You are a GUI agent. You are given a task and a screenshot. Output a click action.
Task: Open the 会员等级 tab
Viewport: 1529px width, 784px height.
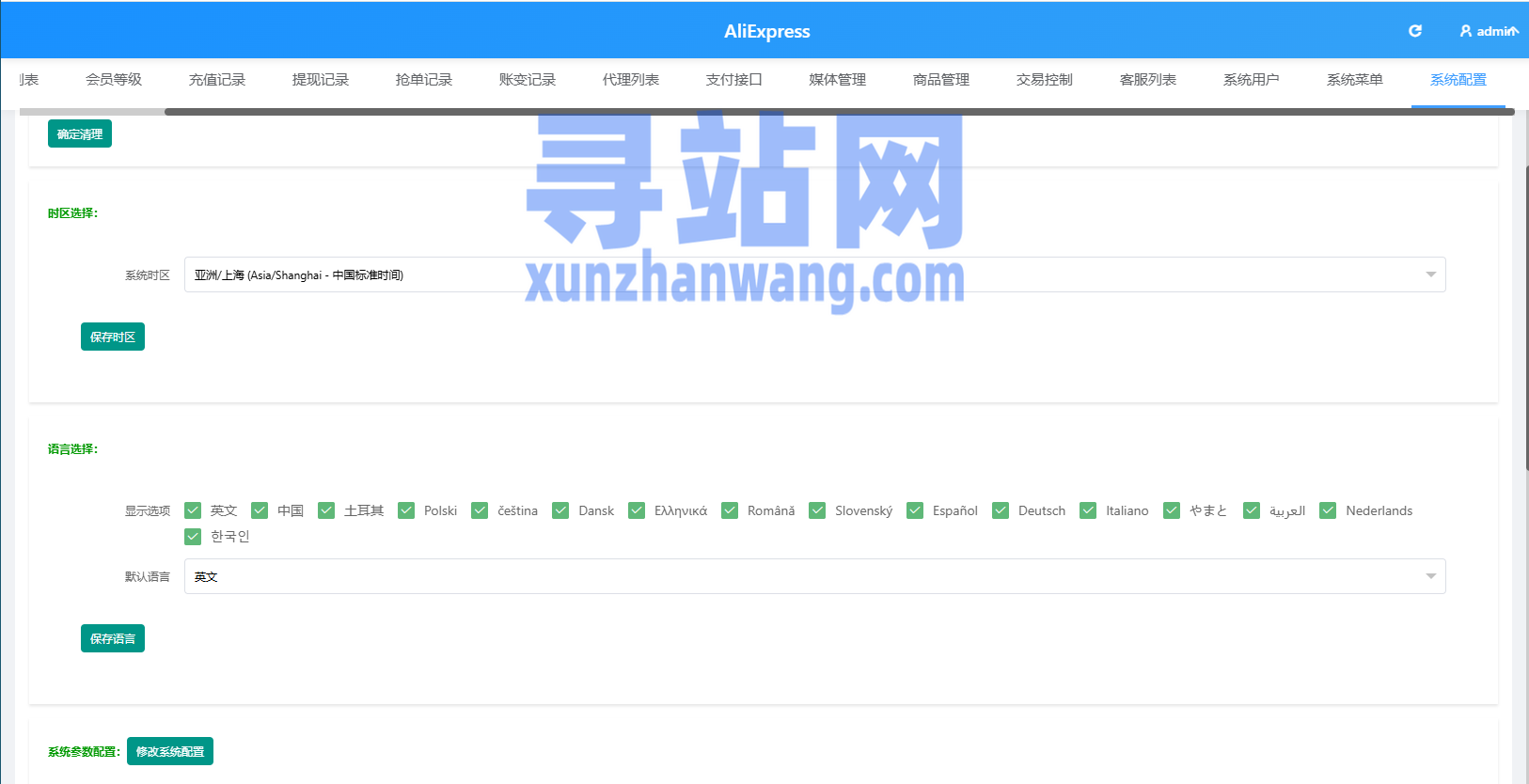pos(114,80)
